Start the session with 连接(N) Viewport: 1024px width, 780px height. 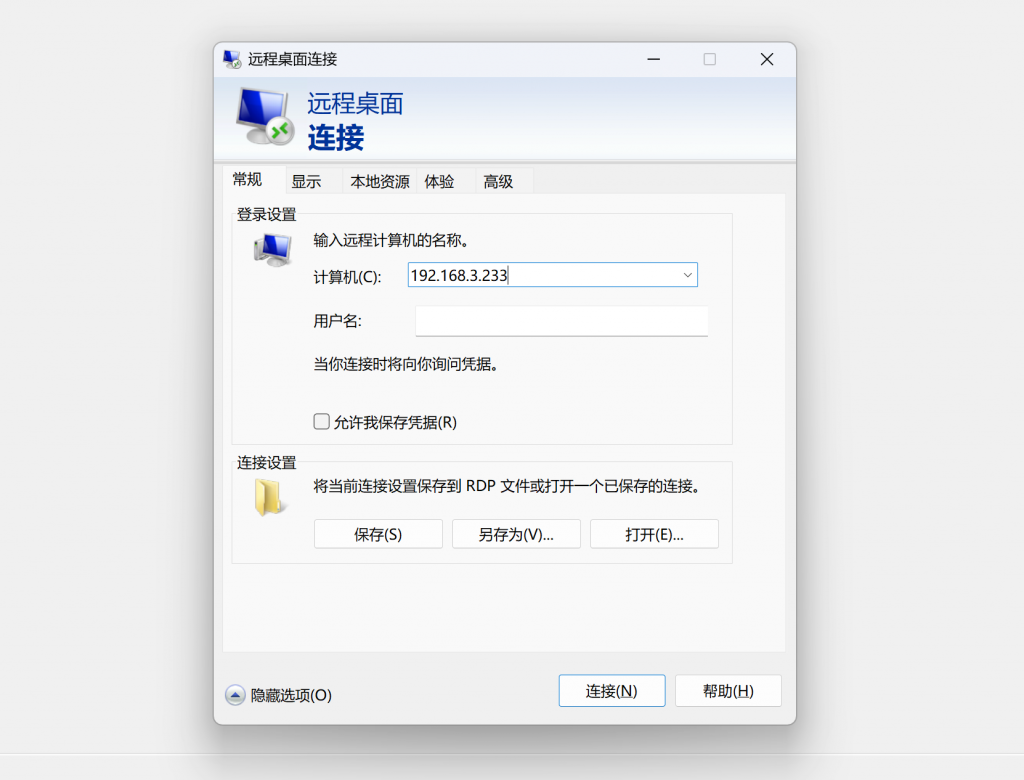click(x=611, y=691)
